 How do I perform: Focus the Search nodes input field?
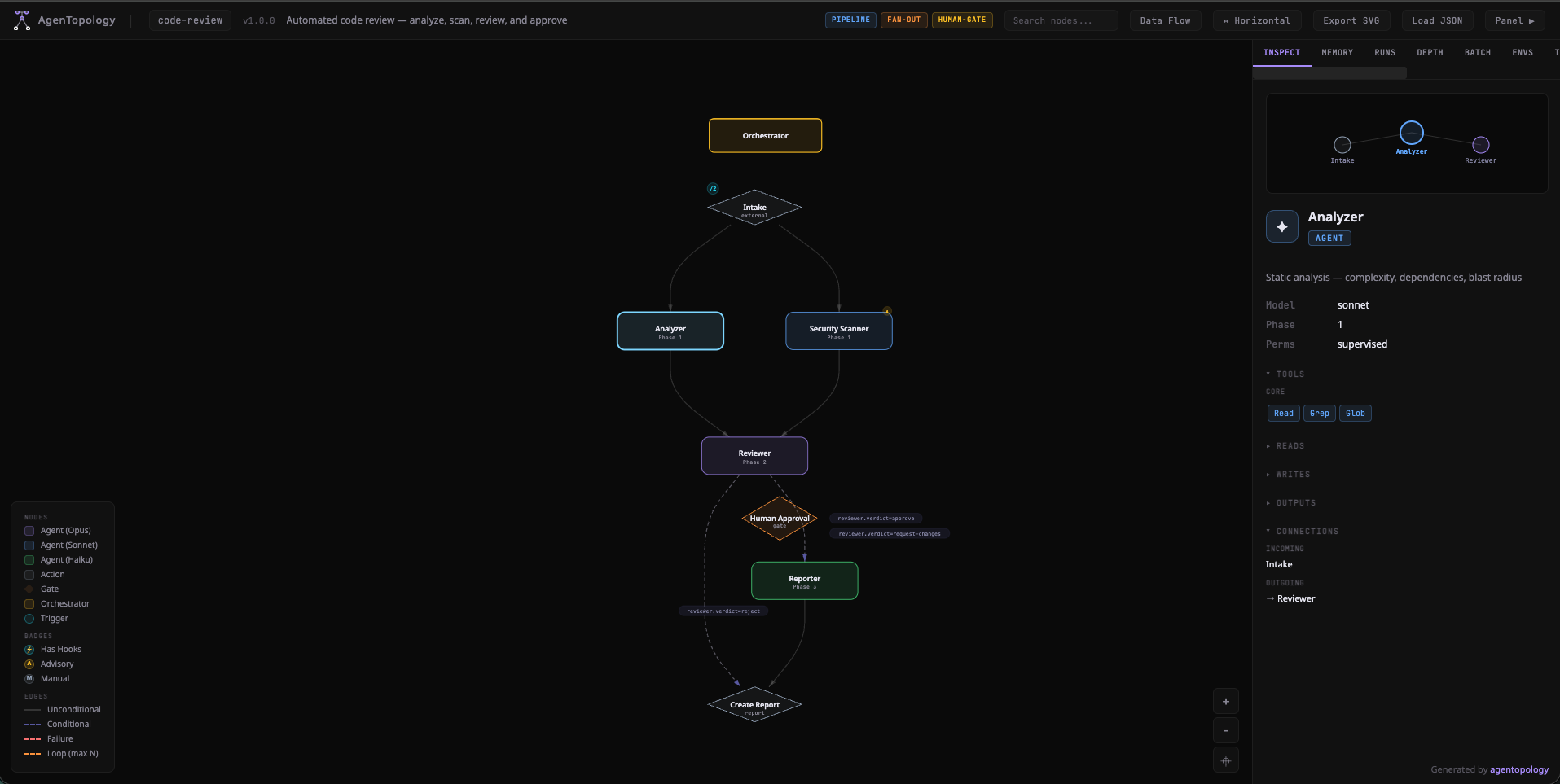(x=1061, y=20)
